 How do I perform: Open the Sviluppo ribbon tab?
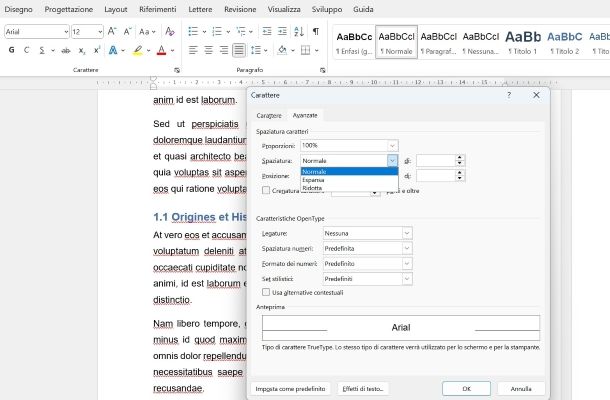327,9
